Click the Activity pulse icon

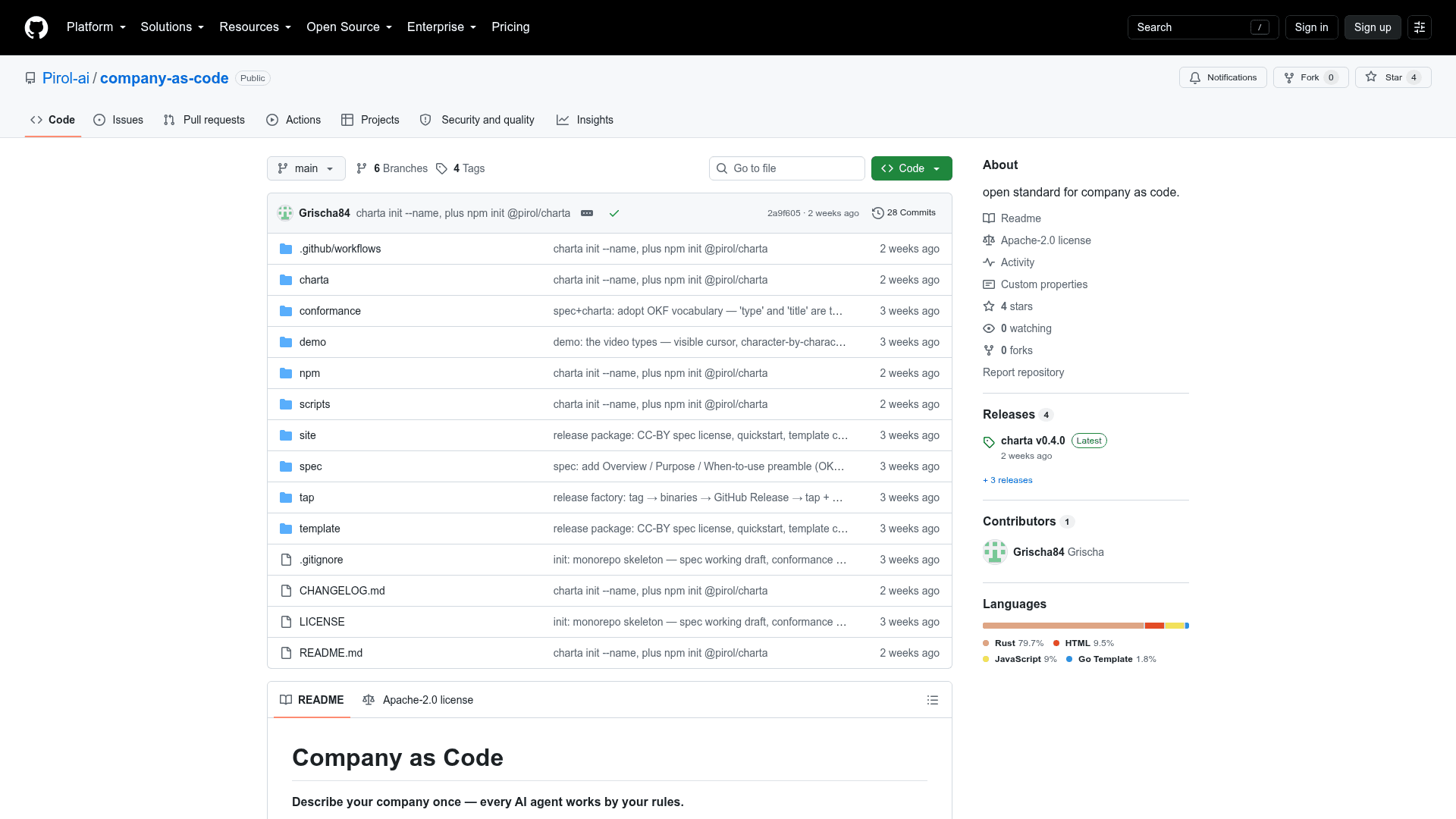[989, 262]
